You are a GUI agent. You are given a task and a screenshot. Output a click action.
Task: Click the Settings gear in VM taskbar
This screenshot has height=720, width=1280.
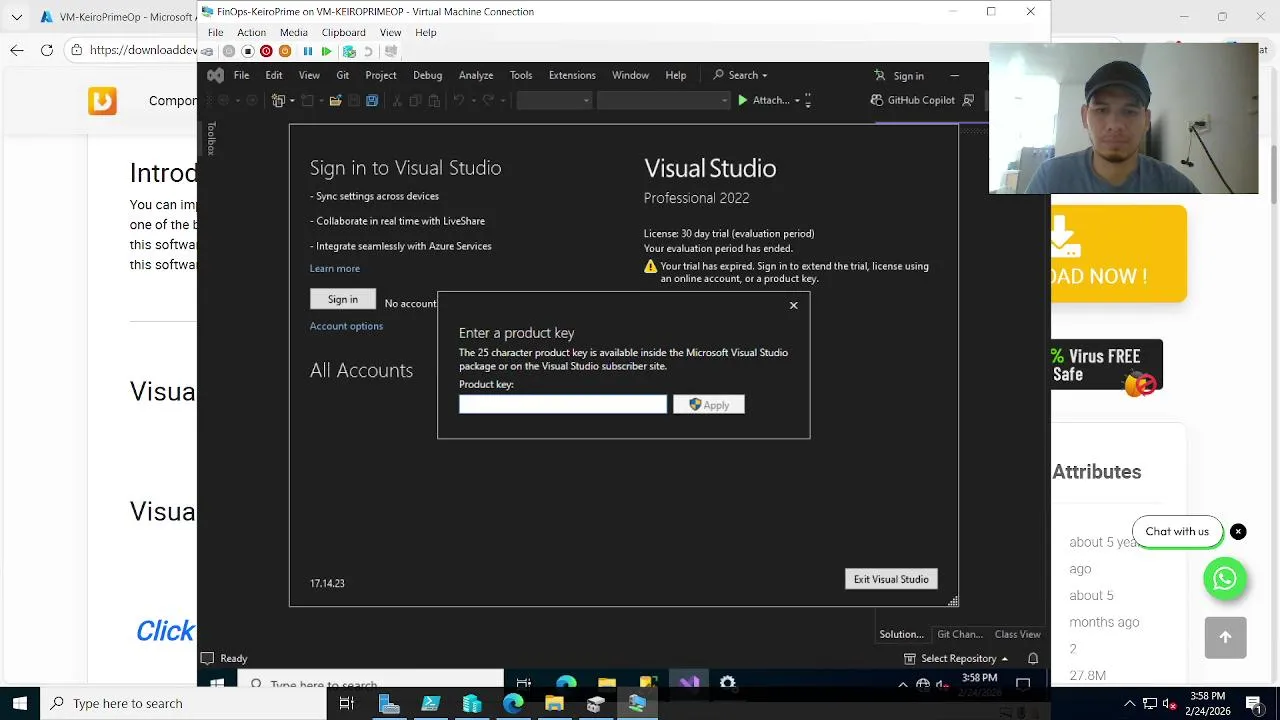(x=728, y=684)
